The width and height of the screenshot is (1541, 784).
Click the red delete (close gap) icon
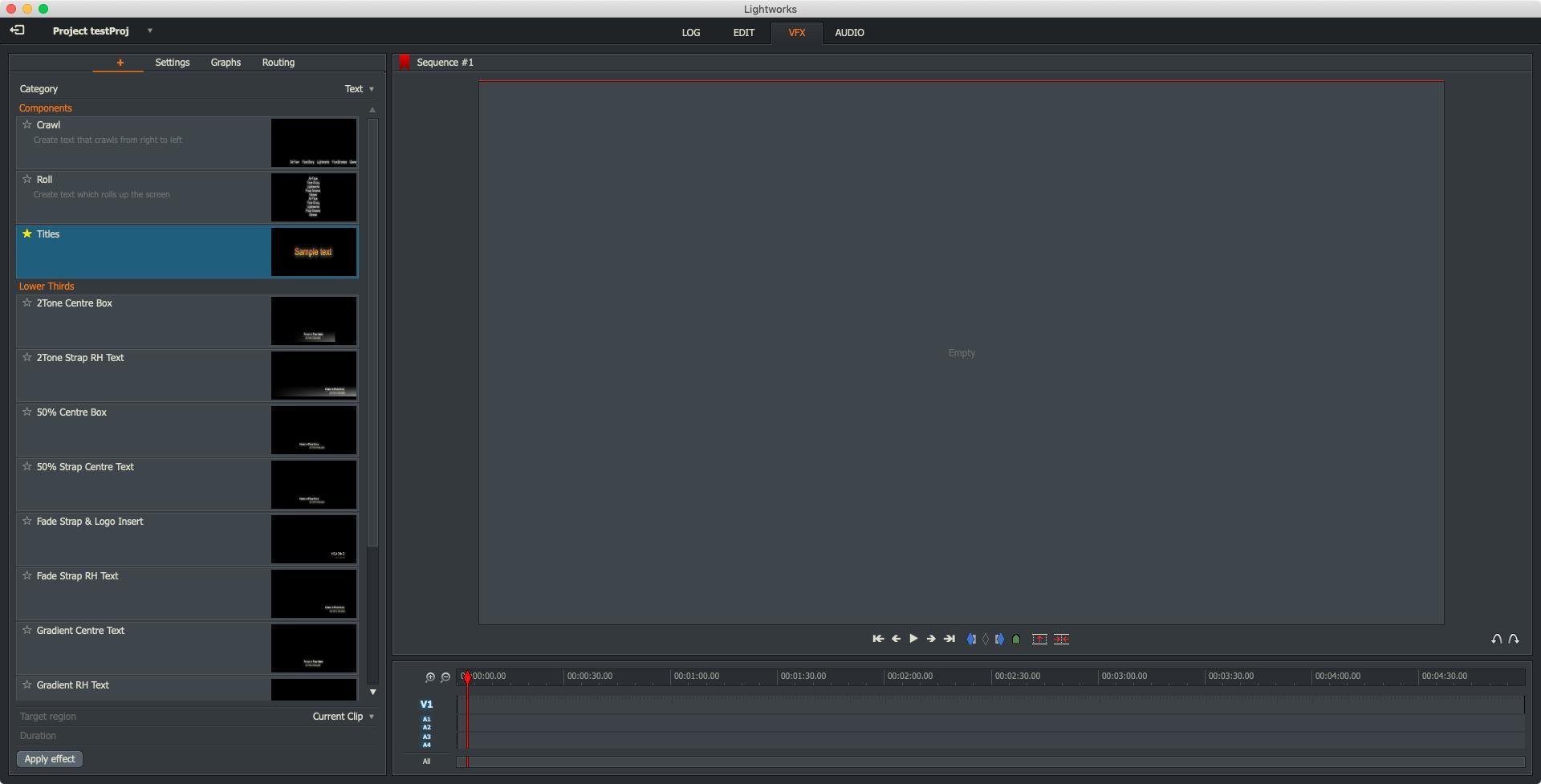1061,640
